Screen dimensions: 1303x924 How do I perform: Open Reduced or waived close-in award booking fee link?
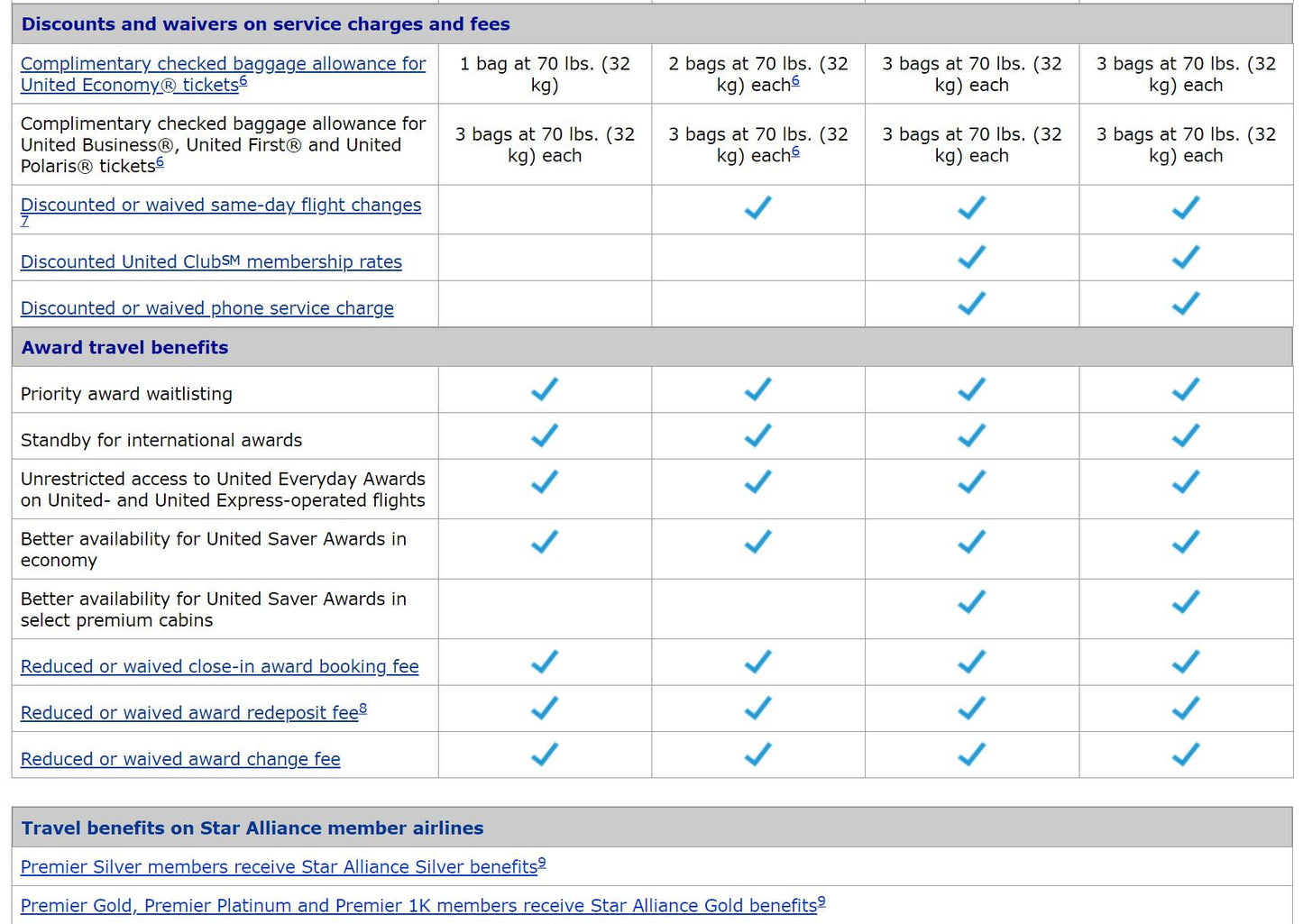click(220, 666)
